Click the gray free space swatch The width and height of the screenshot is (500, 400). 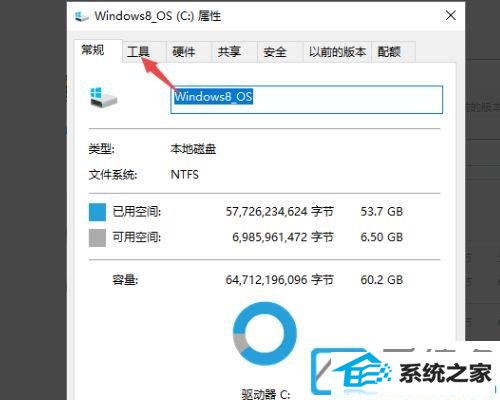97,238
